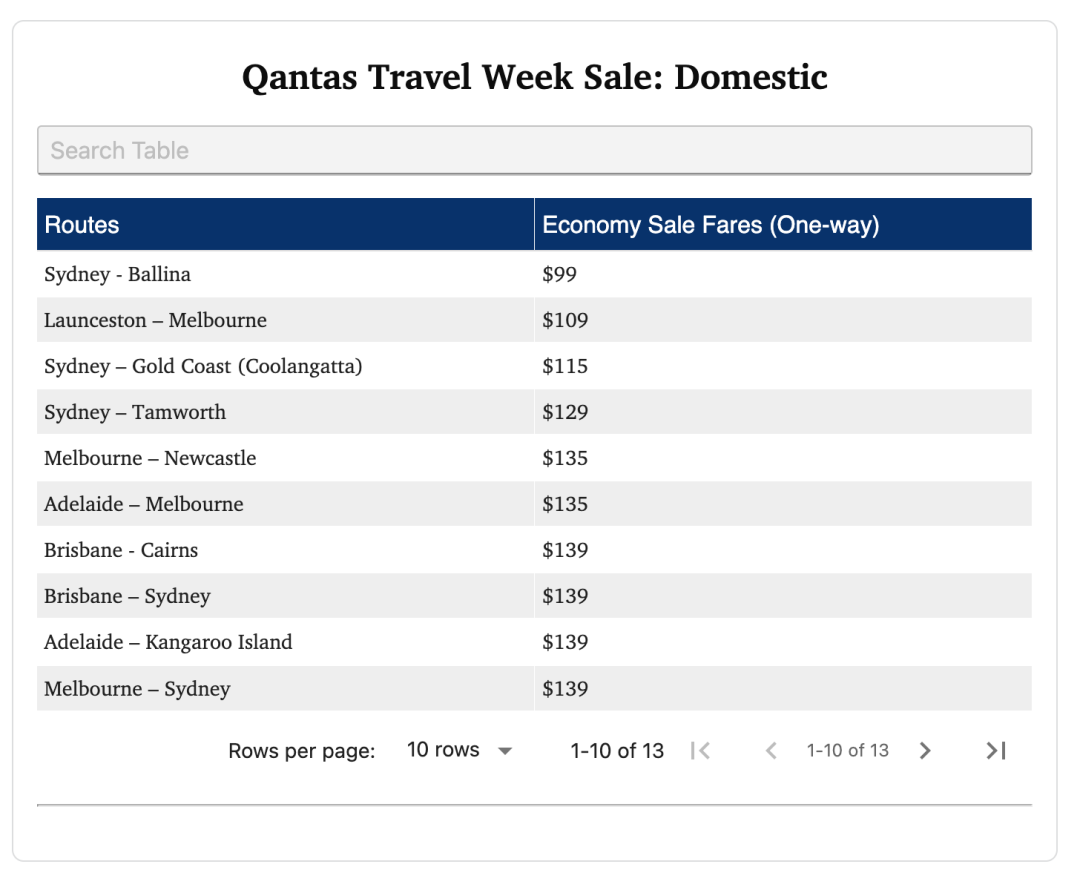Click the Sydney – Tamworth route
This screenshot has height=890, width=1080.
[135, 412]
